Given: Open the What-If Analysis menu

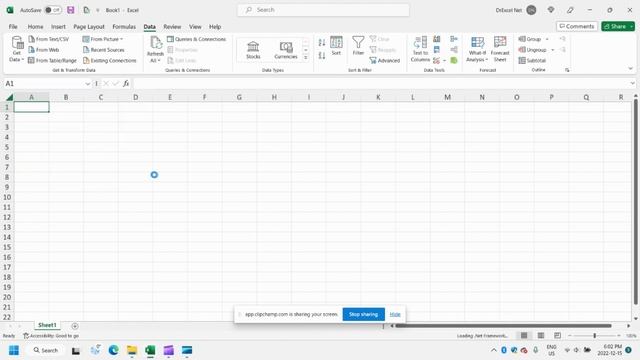Looking at the screenshot, I should click(x=477, y=49).
